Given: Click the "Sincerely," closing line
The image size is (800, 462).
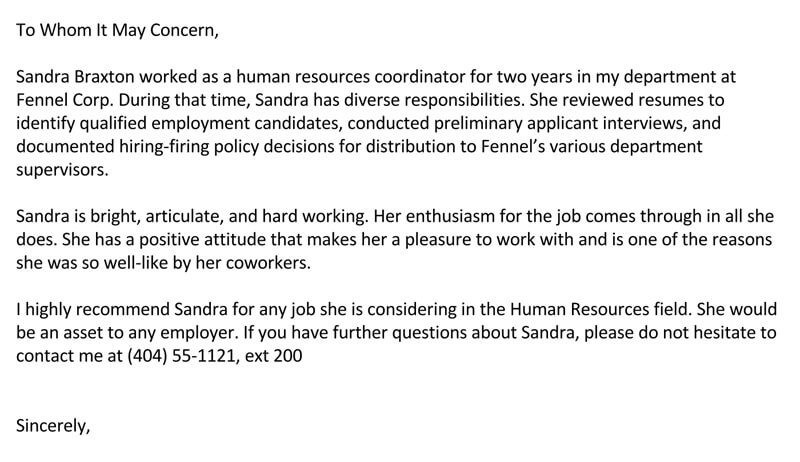Looking at the screenshot, I should (54, 426).
